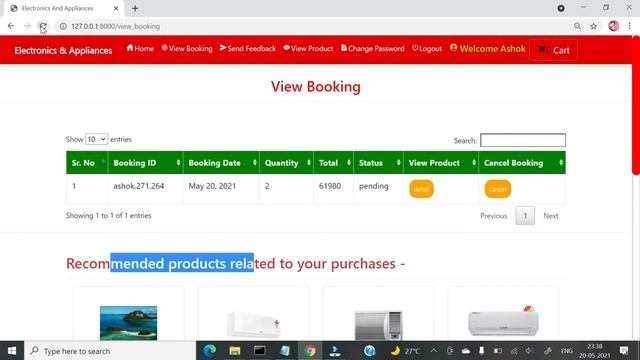Sort table by Cancel Booking column

[522, 163]
